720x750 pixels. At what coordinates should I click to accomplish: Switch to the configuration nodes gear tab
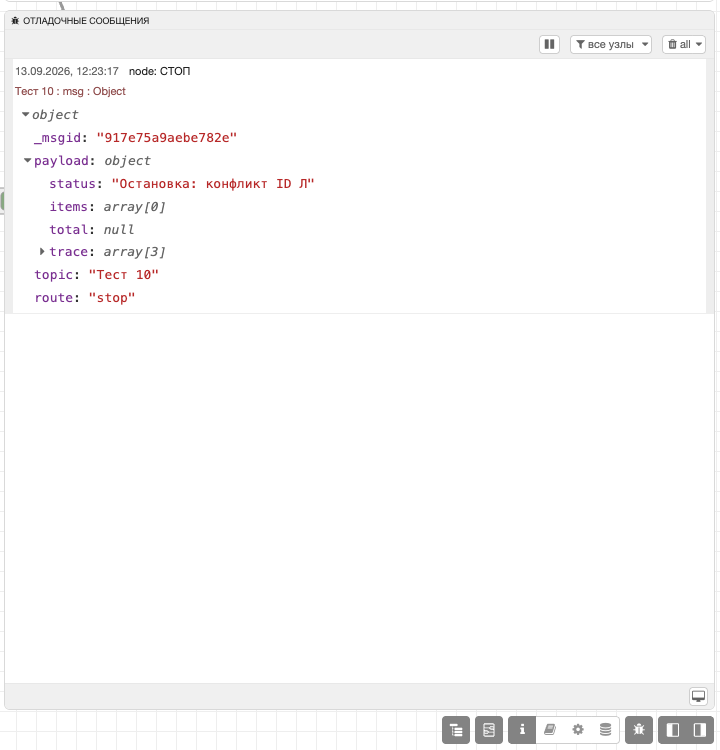578,730
